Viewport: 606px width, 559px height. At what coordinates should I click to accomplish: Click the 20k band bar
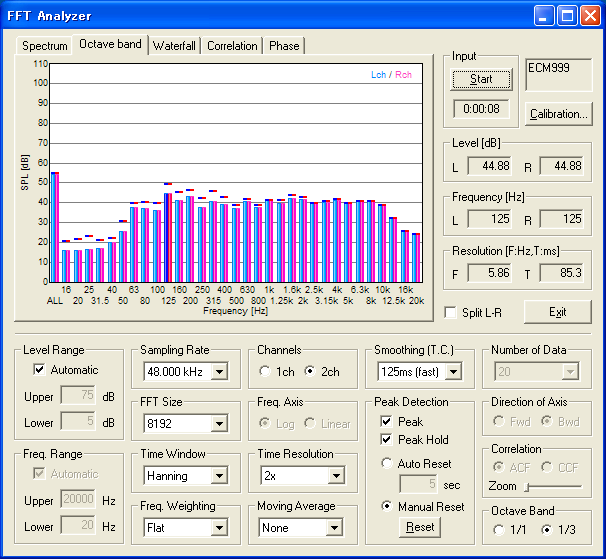[416, 258]
